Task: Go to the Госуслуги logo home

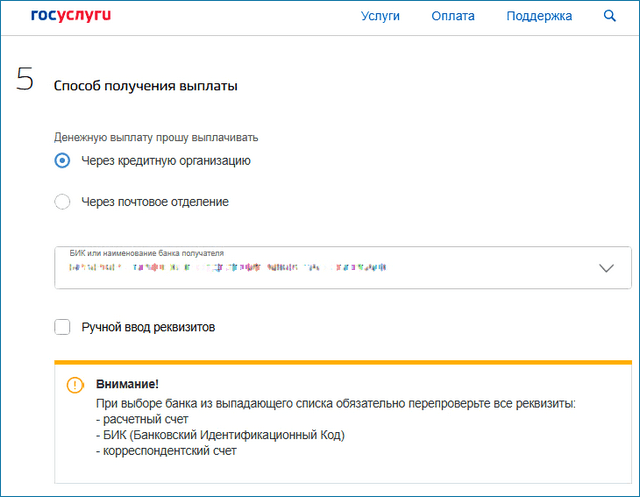Action: pos(71,15)
